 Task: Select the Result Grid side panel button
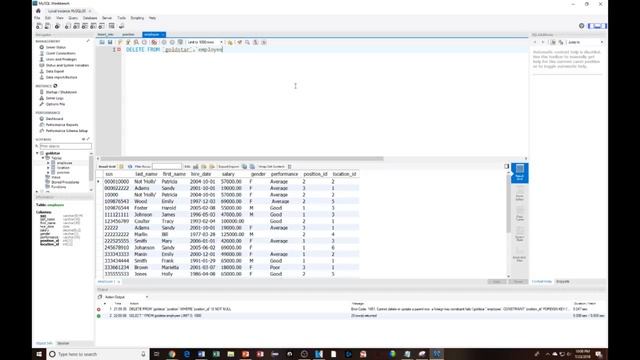(x=520, y=173)
